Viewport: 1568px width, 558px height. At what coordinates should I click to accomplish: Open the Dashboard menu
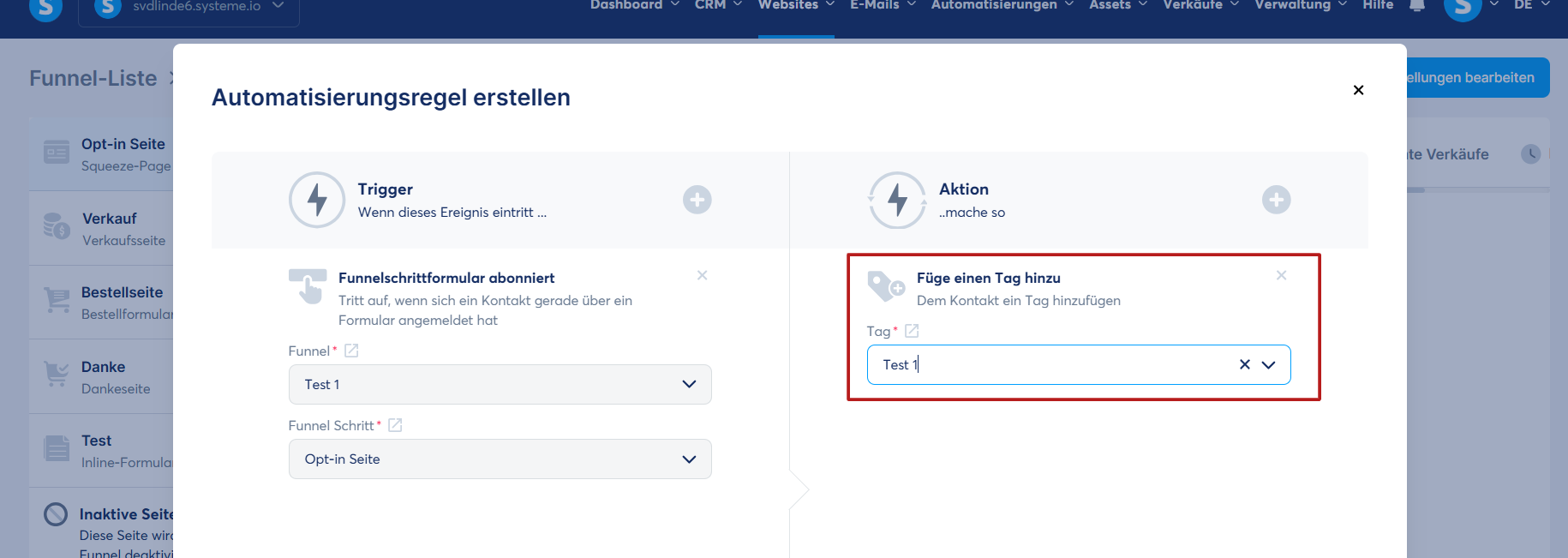coord(634,5)
